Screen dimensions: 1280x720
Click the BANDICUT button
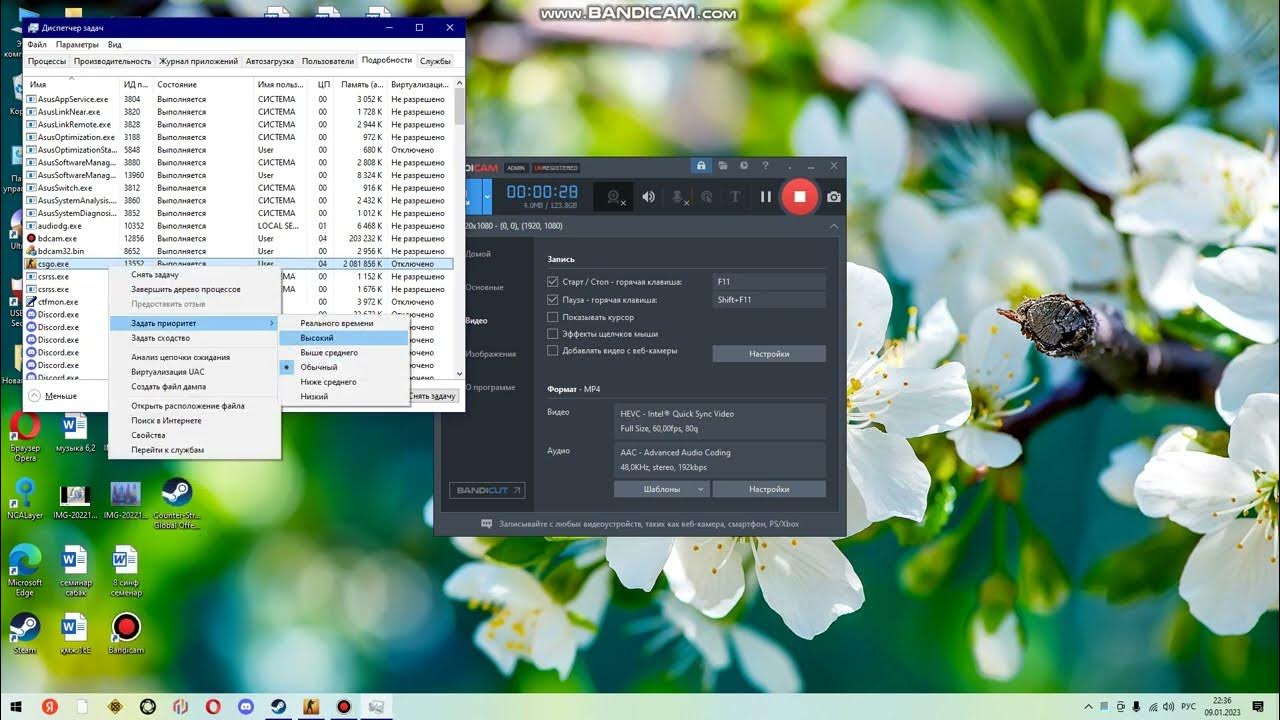coord(487,490)
